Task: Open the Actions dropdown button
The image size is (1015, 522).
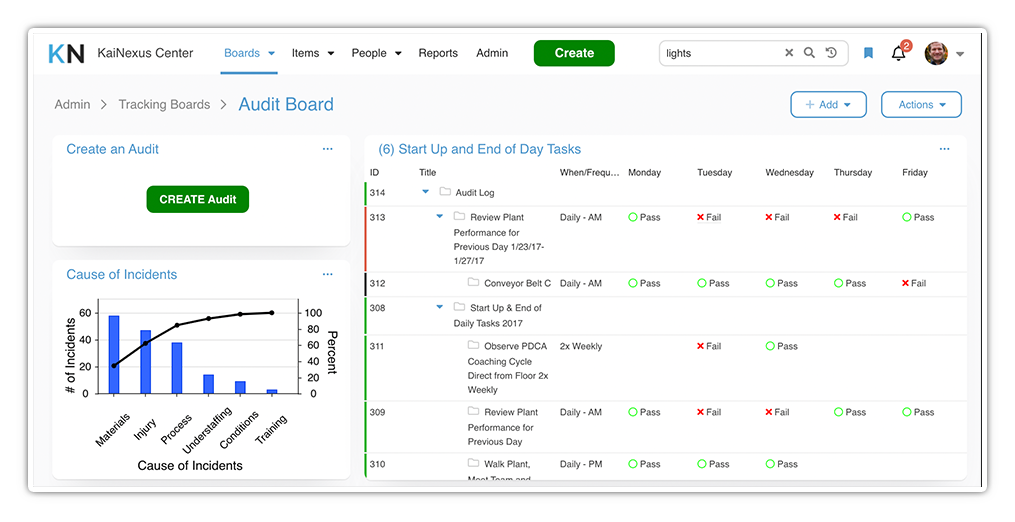Action: click(921, 105)
